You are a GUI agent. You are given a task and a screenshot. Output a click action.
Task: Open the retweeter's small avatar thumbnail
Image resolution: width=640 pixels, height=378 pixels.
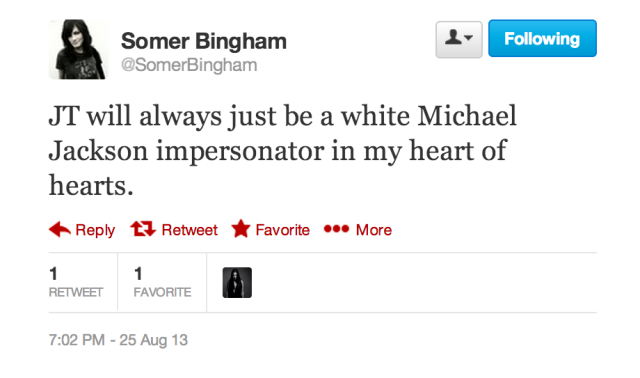(237, 282)
